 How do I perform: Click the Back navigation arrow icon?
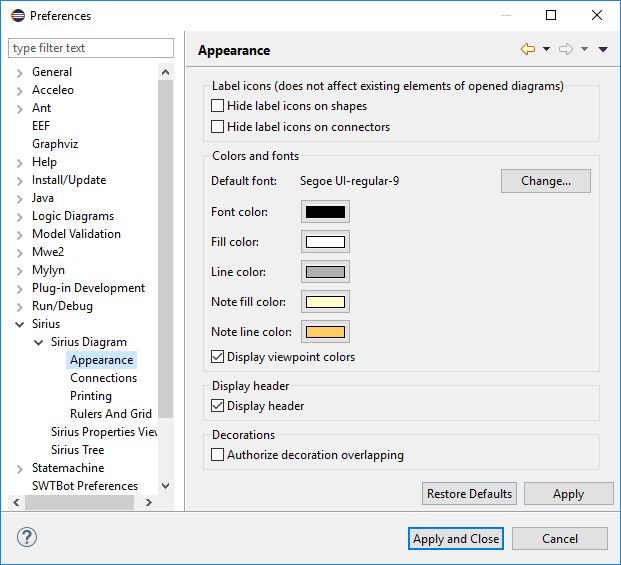pos(527,50)
